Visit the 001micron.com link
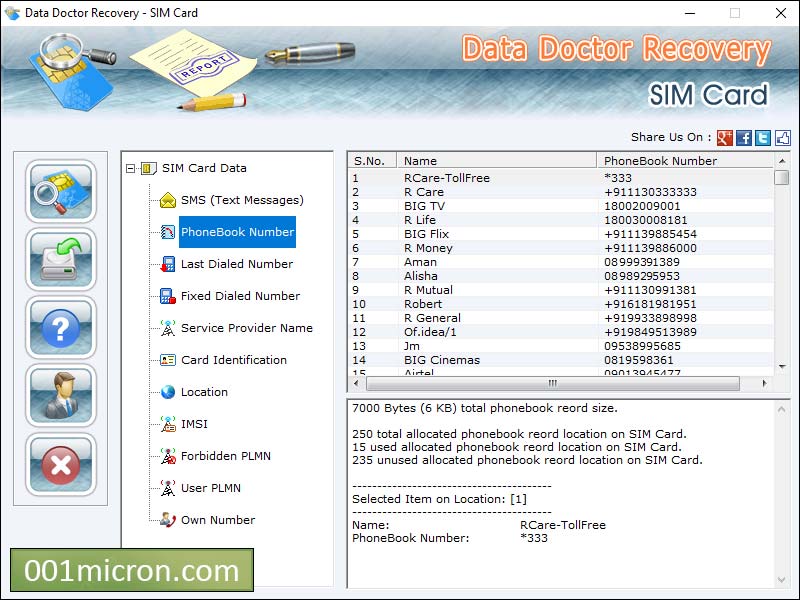Screen dimensions: 800x600 click(130, 570)
